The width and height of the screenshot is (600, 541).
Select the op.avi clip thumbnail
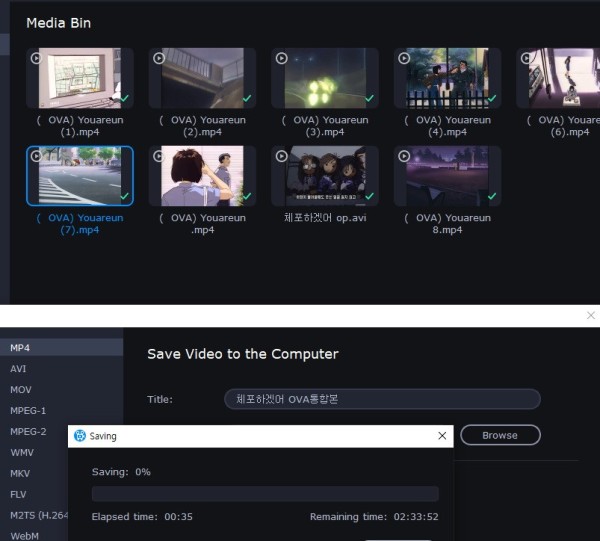pyautogui.click(x=325, y=176)
